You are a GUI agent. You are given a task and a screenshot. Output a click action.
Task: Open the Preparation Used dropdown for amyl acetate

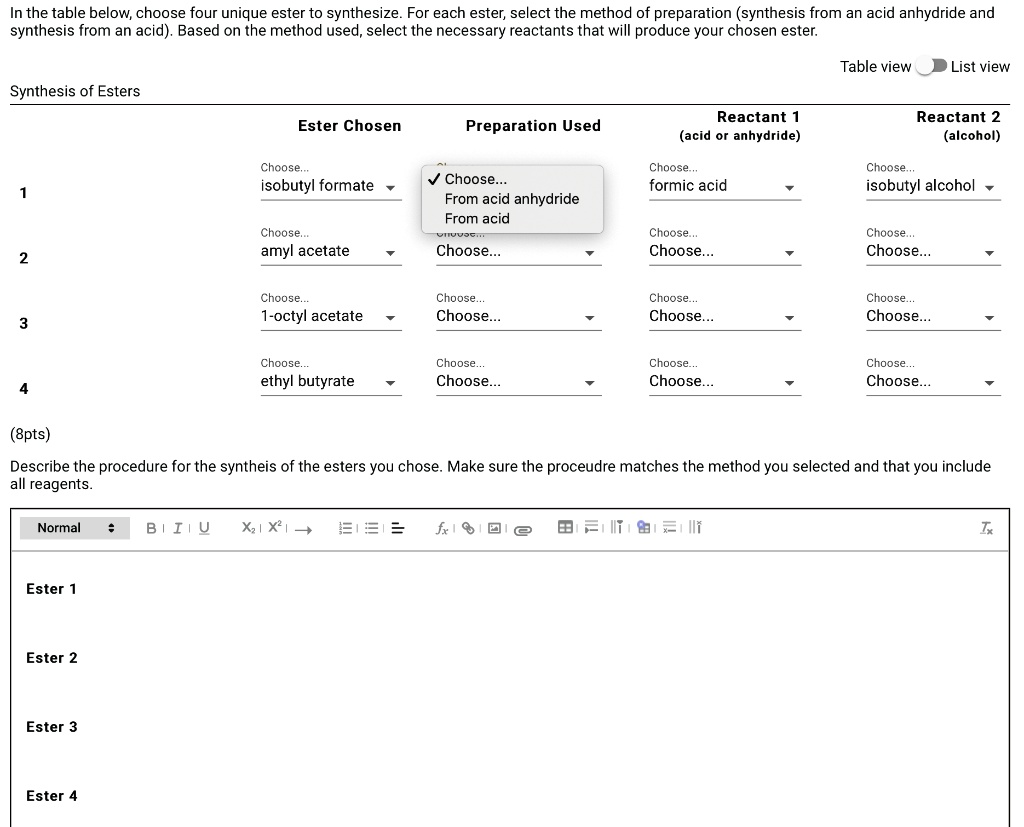[517, 251]
